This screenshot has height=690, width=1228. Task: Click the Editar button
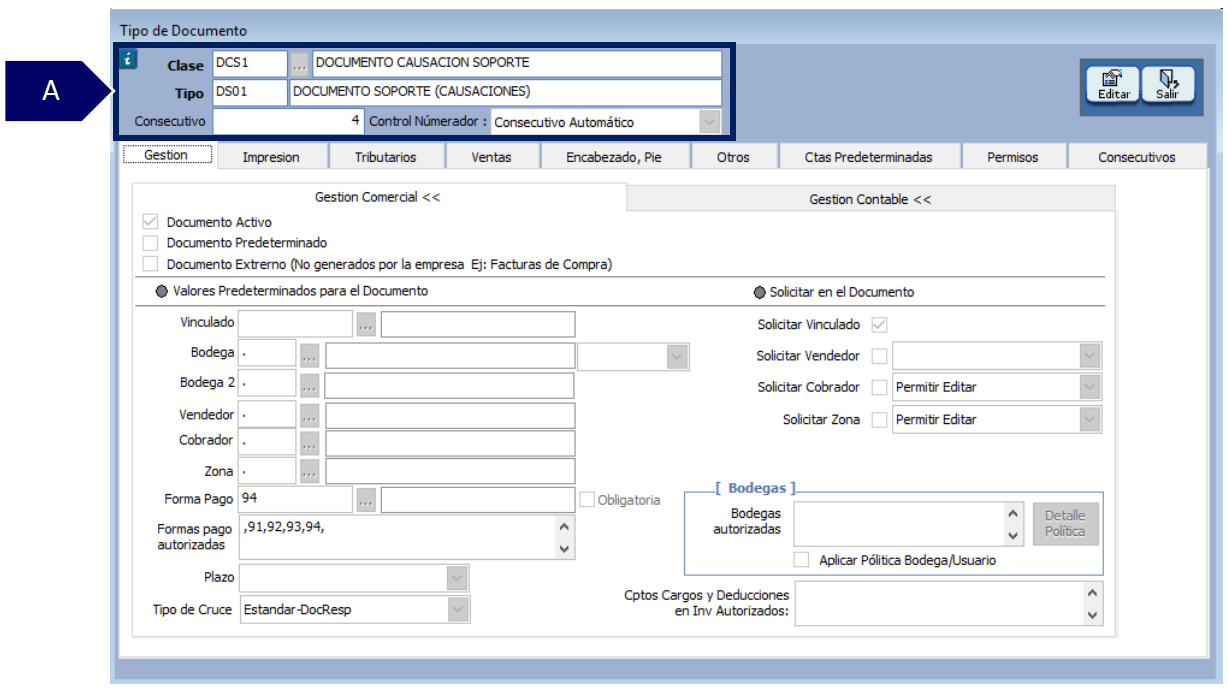[x=1113, y=85]
